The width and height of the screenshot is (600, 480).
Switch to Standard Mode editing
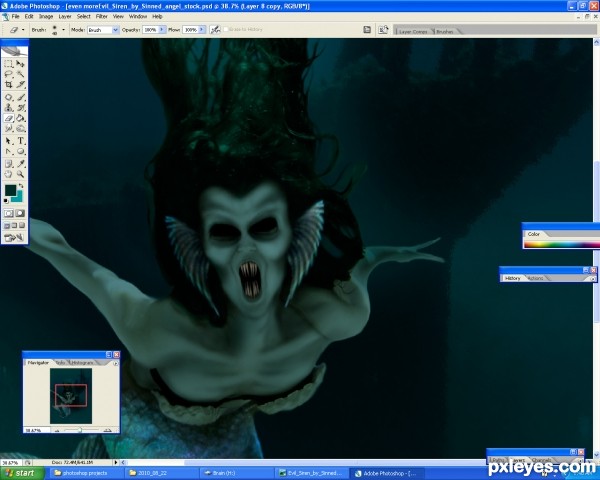pyautogui.click(x=8, y=213)
